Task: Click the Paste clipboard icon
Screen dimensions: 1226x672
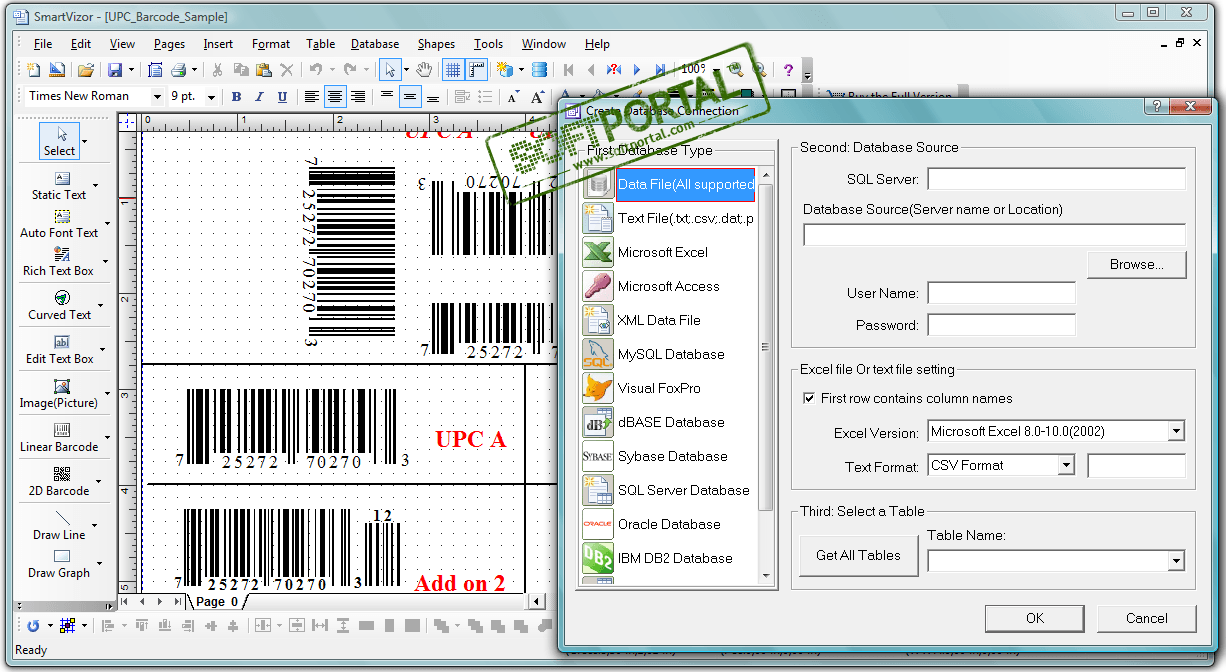Action: coord(263,70)
